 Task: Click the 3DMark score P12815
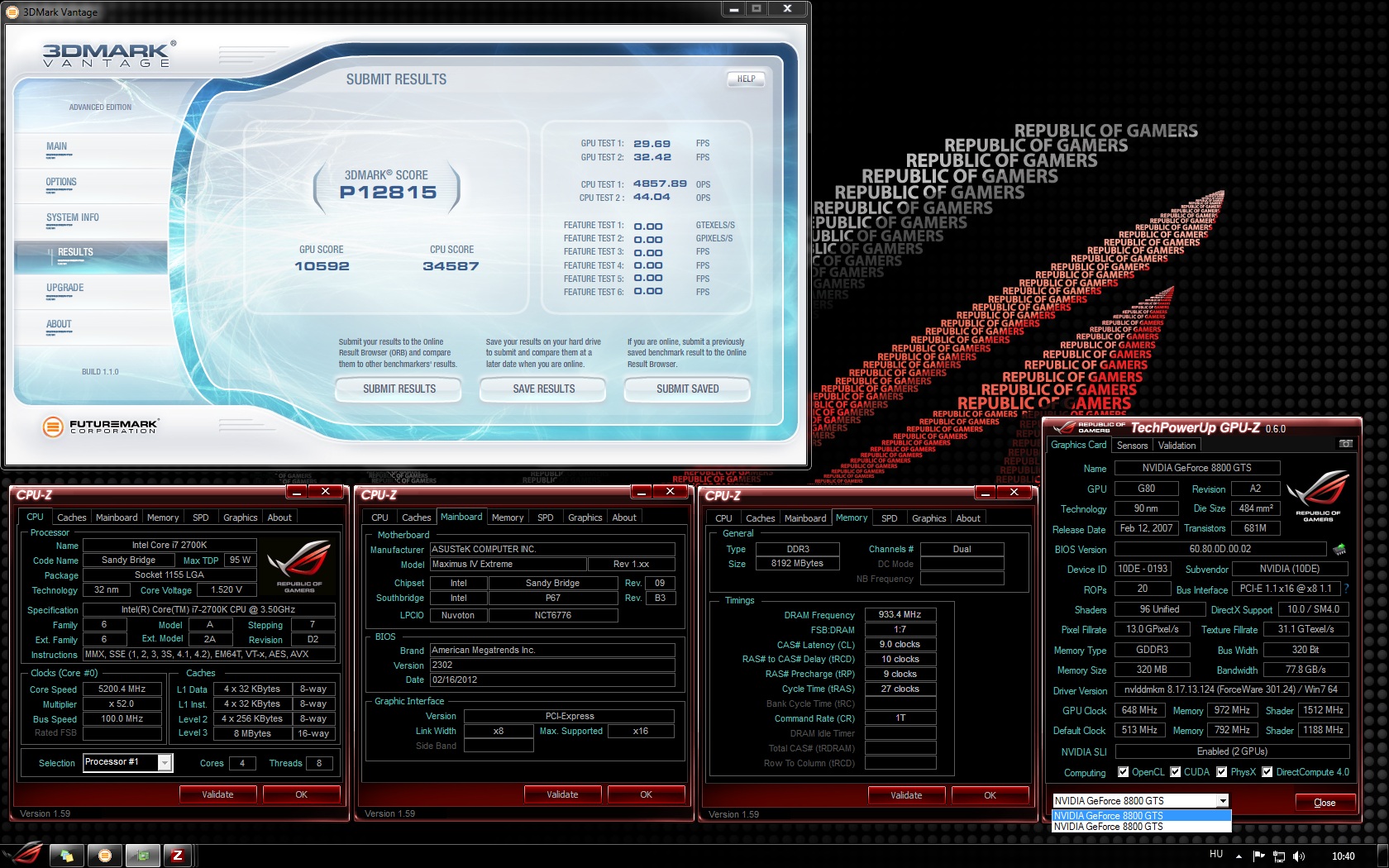coord(388,192)
